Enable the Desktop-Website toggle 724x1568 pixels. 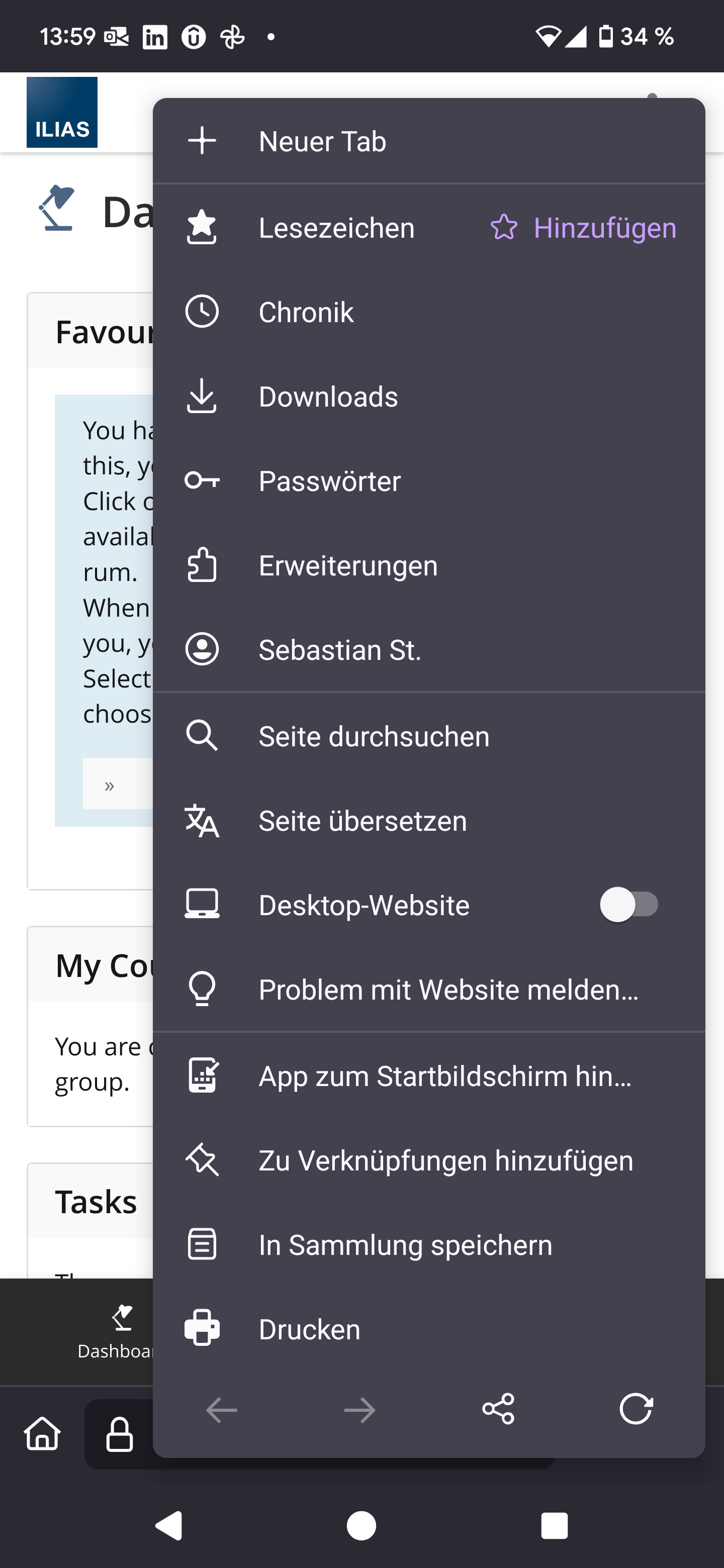coord(628,905)
